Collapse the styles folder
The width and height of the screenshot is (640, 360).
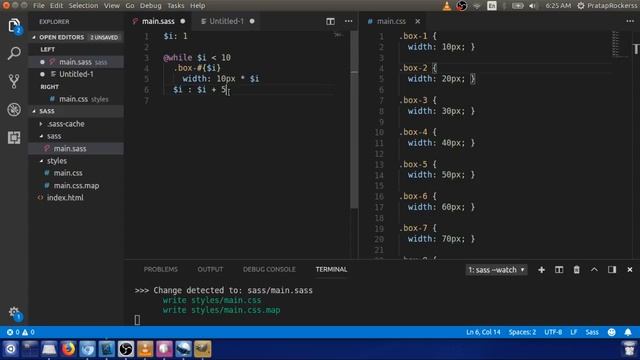(x=57, y=161)
